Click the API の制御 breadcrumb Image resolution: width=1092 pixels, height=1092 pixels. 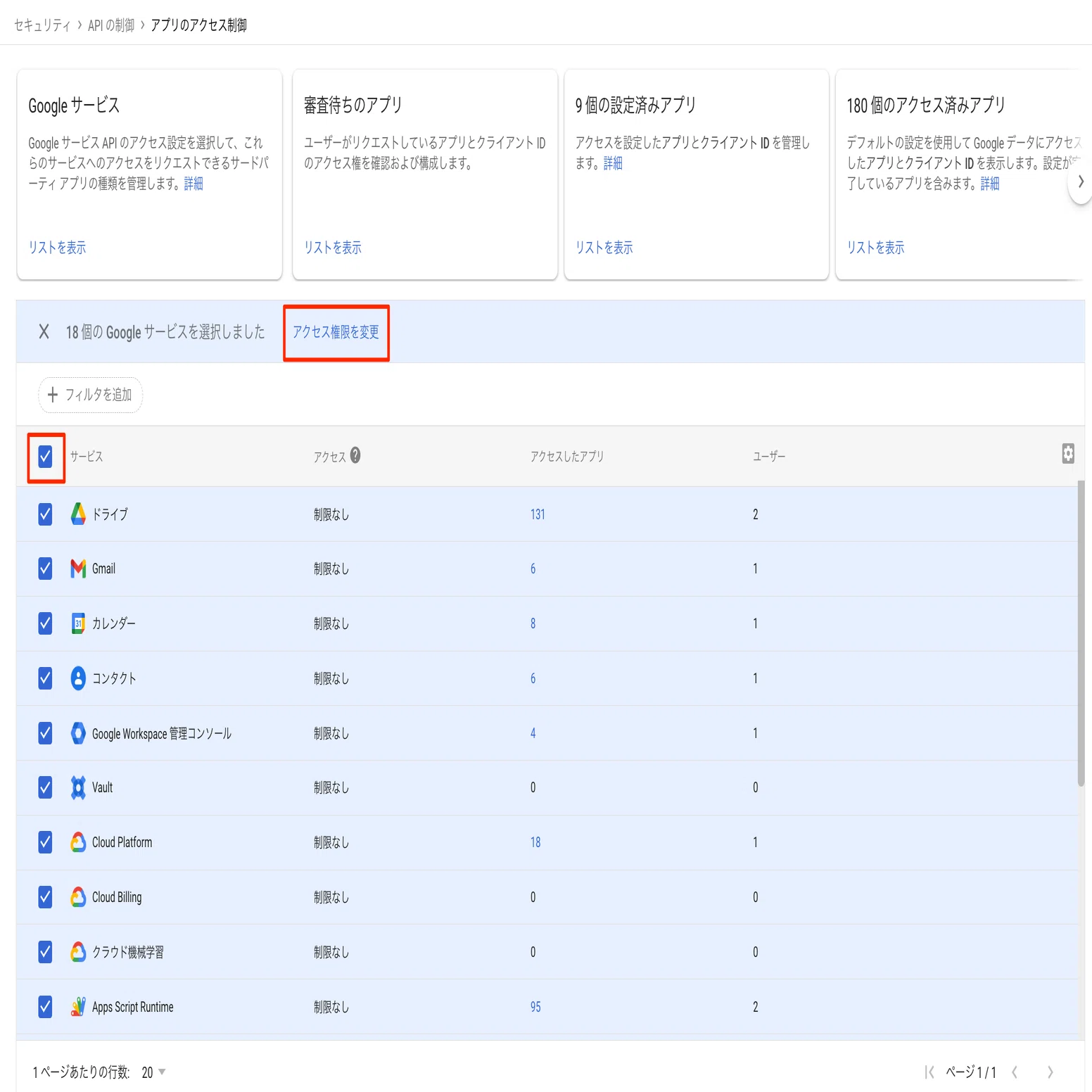[111, 25]
